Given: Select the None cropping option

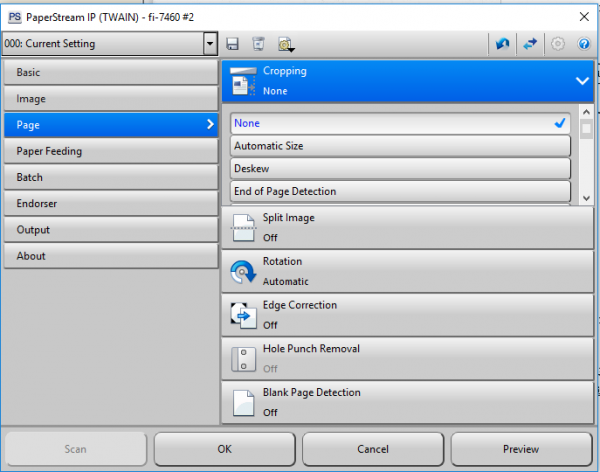Looking at the screenshot, I should (400, 123).
